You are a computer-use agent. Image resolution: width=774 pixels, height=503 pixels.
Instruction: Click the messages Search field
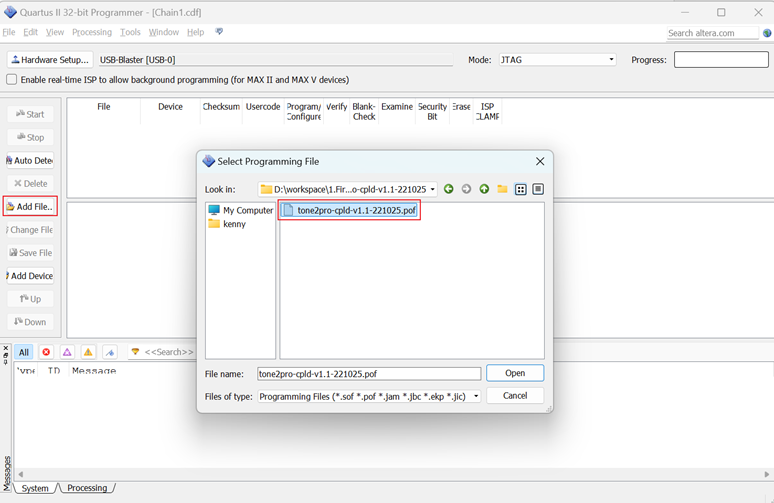pyautogui.click(x=169, y=352)
